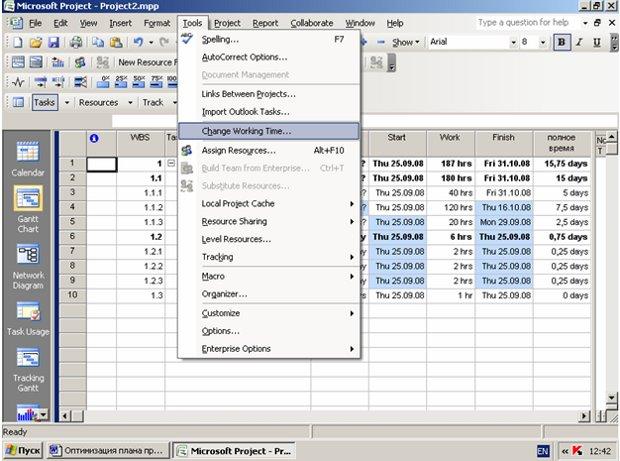Open the Network Diagram view
The height and width of the screenshot is (461, 620).
click(28, 266)
